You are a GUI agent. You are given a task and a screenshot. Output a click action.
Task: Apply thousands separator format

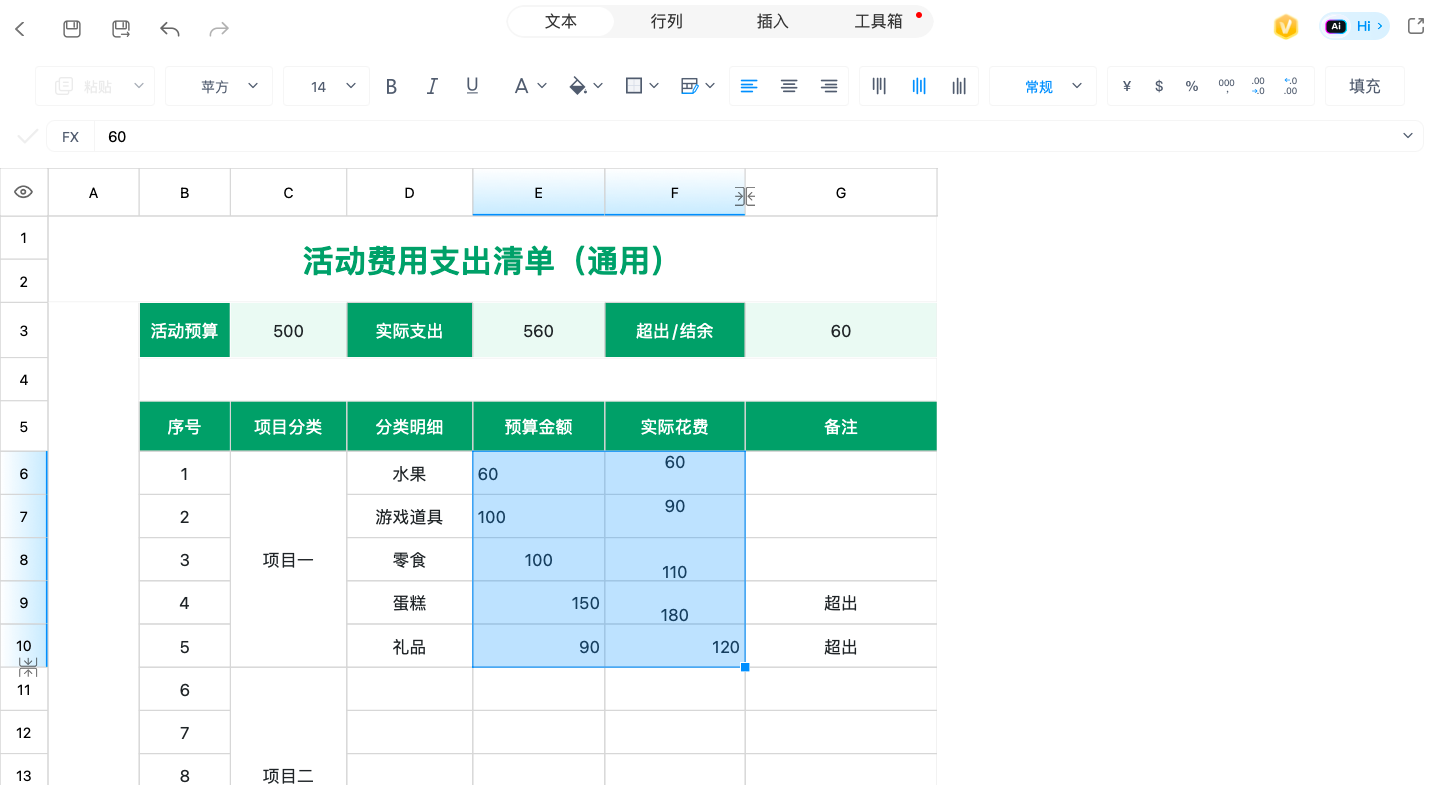[1226, 87]
